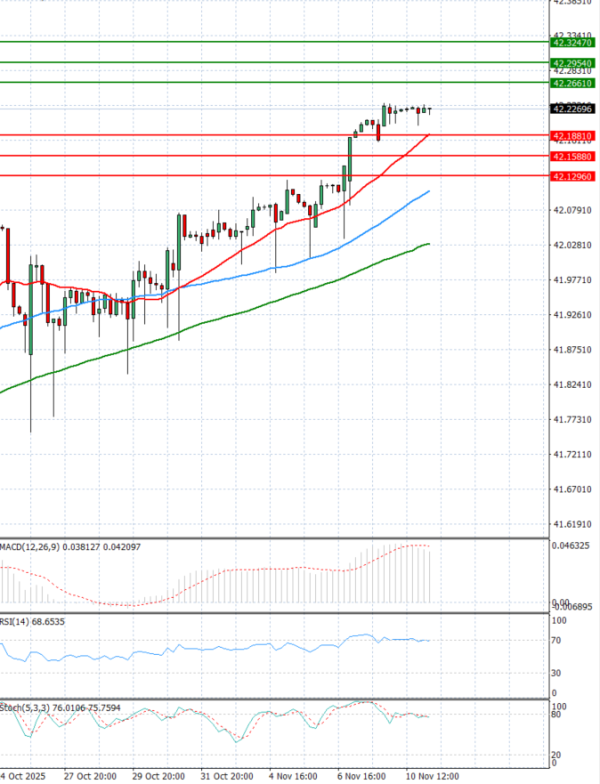Click the 29 Oct 20:00 date marker
The height and width of the screenshot is (784, 600).
click(158, 775)
